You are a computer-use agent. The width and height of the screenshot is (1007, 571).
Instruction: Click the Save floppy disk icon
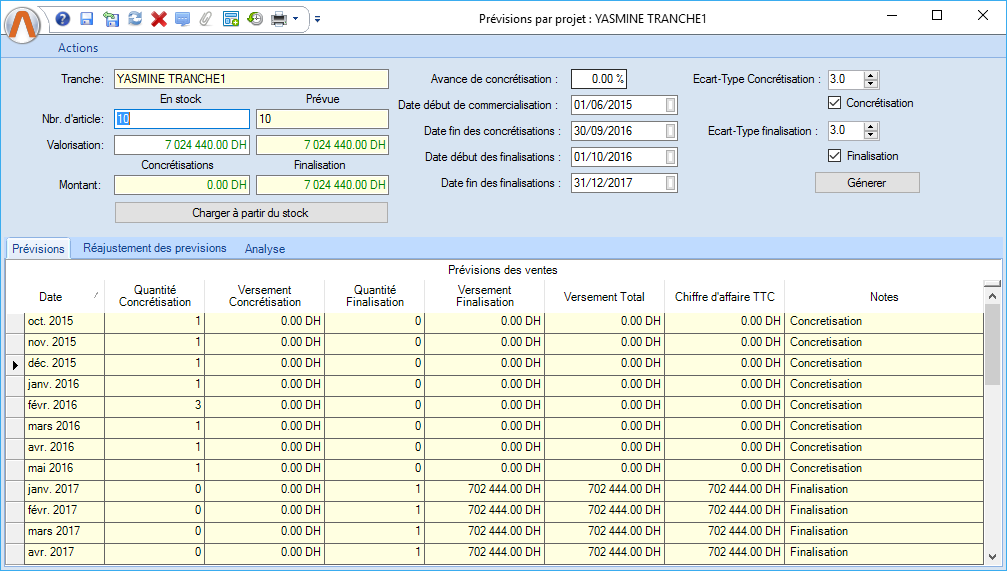[x=87, y=19]
